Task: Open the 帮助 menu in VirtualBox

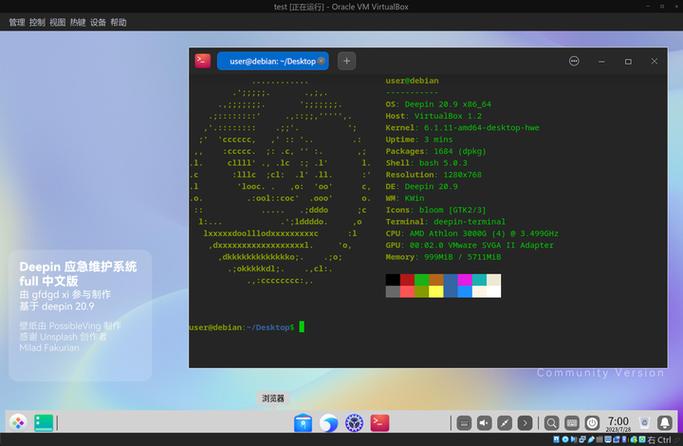Action: tap(118, 22)
